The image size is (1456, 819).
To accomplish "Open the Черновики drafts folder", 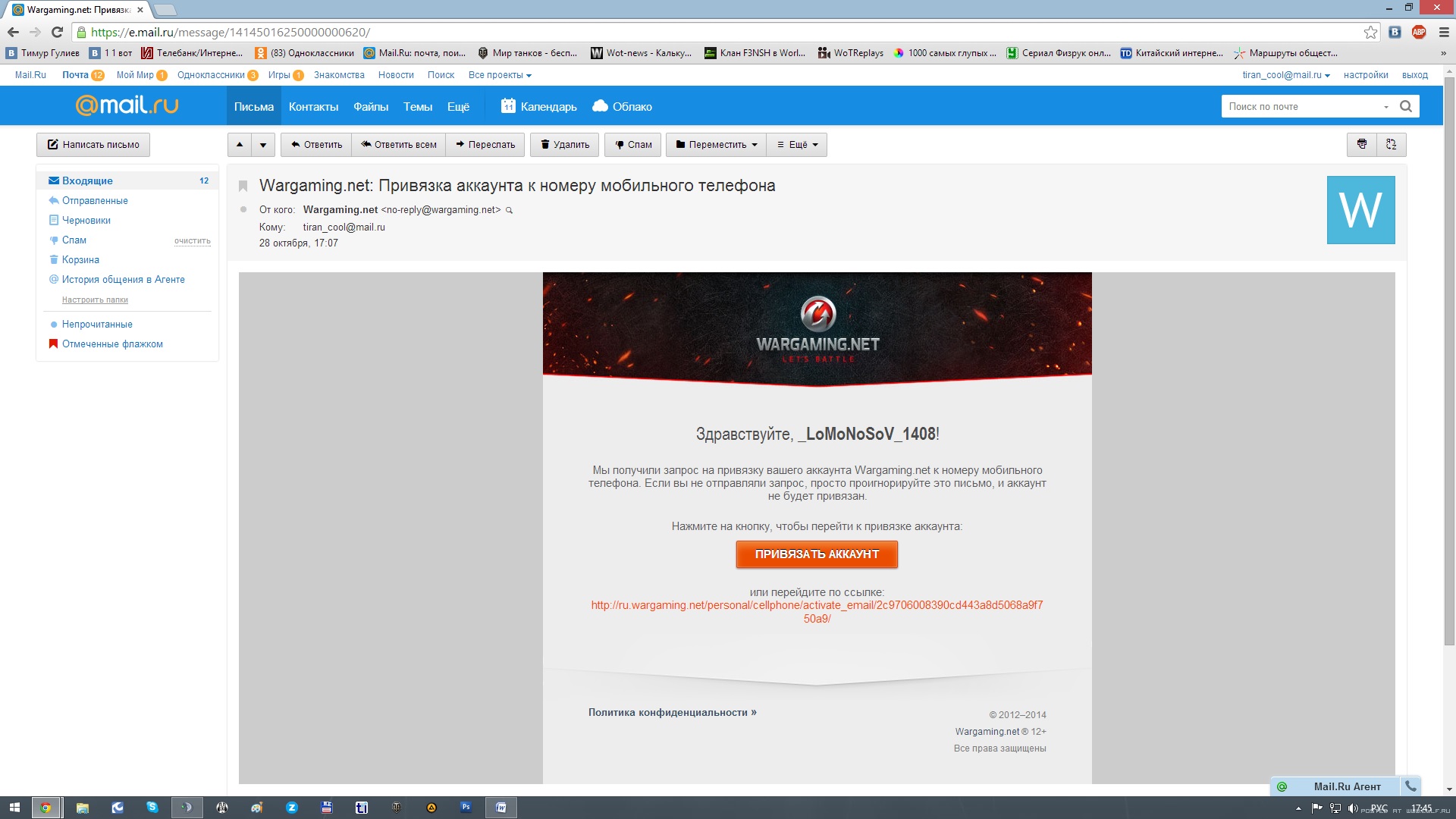I will pos(86,220).
